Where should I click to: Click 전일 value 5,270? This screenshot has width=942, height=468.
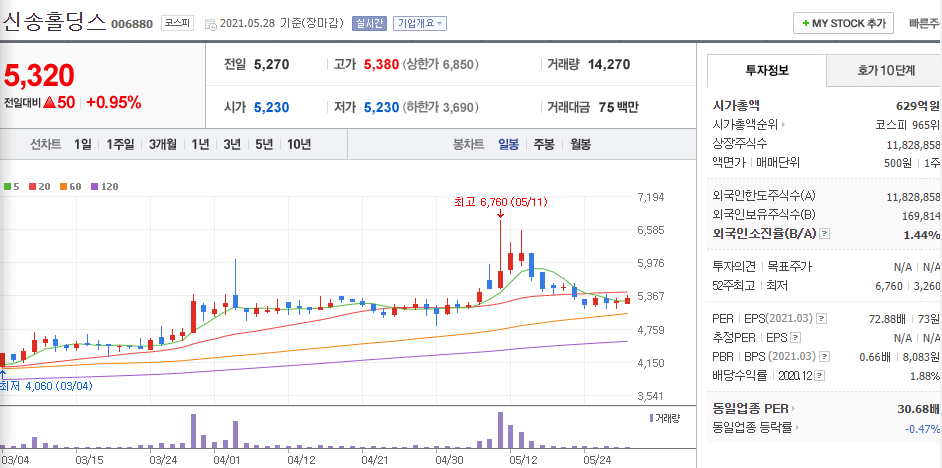click(x=272, y=64)
